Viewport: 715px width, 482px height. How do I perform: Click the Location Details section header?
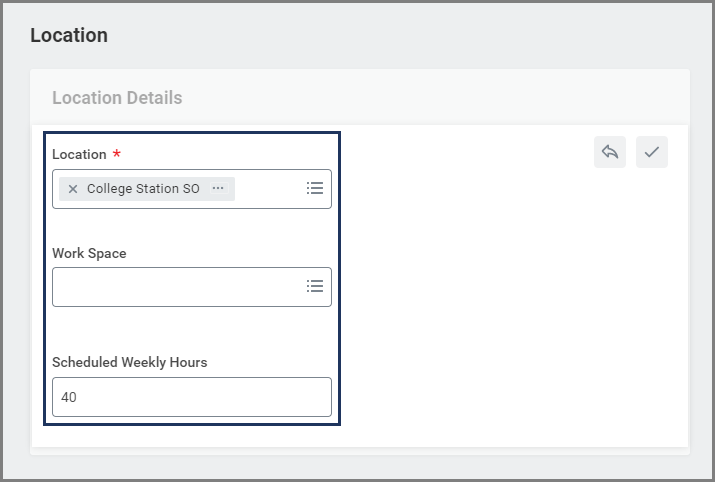coord(117,98)
